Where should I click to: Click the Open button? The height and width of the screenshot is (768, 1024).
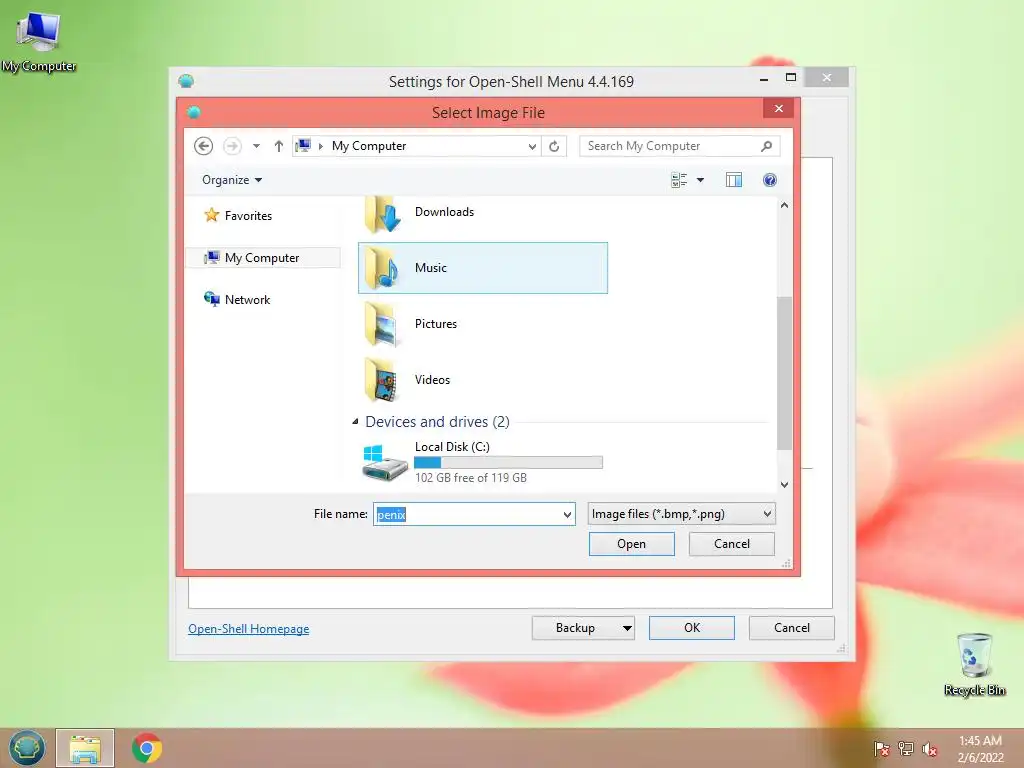click(x=632, y=544)
